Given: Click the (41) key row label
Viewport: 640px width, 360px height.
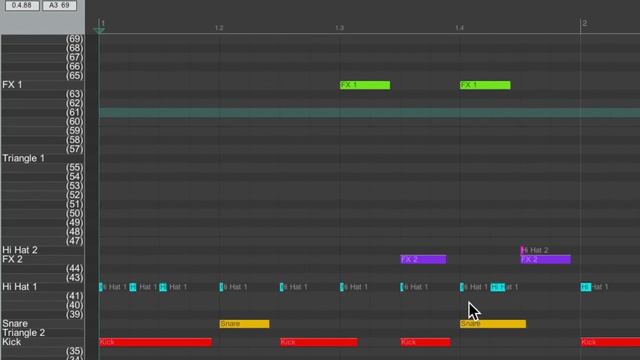Looking at the screenshot, I should click(75, 296).
